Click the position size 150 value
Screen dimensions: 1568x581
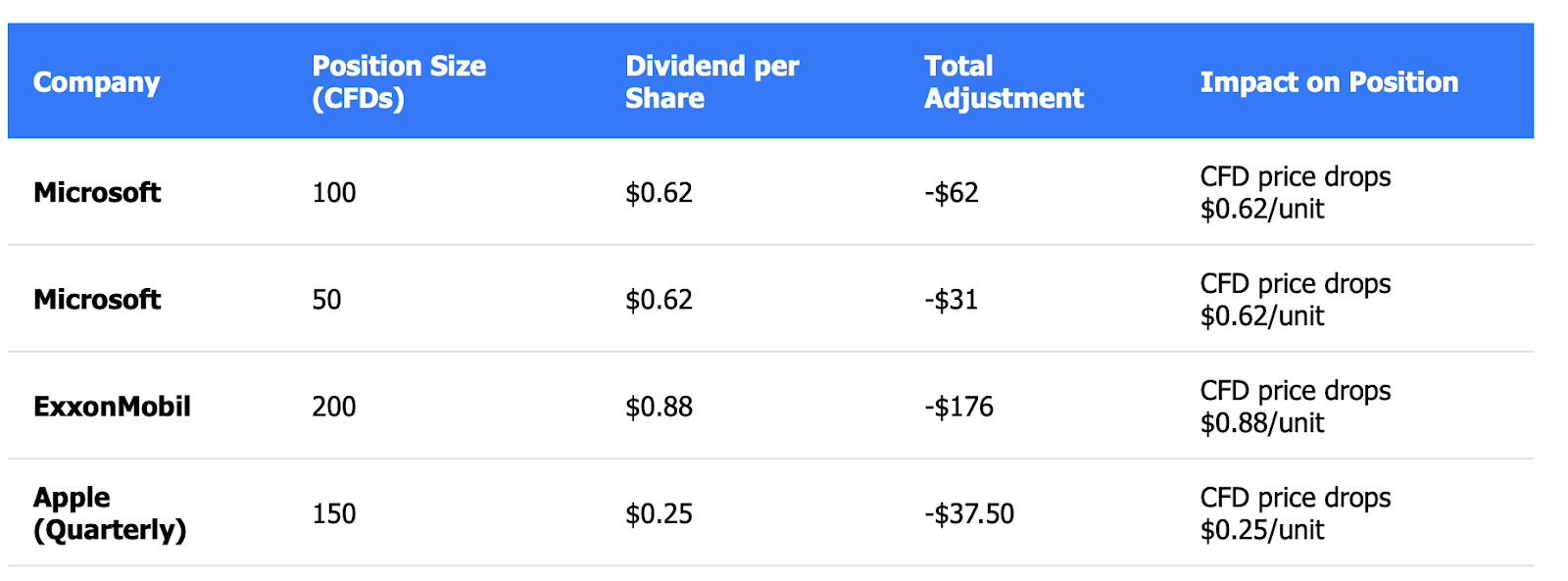[x=334, y=513]
